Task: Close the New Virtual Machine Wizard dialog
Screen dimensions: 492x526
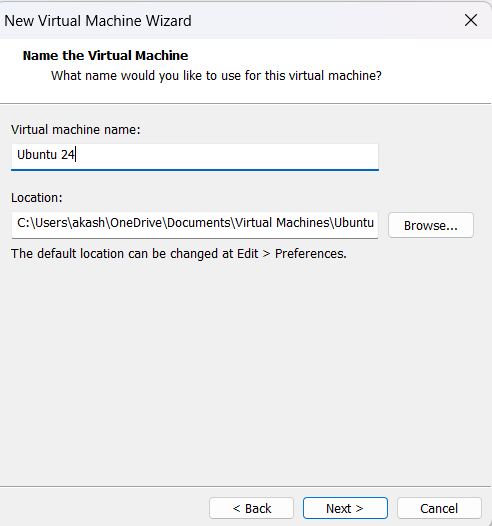Action: point(471,20)
